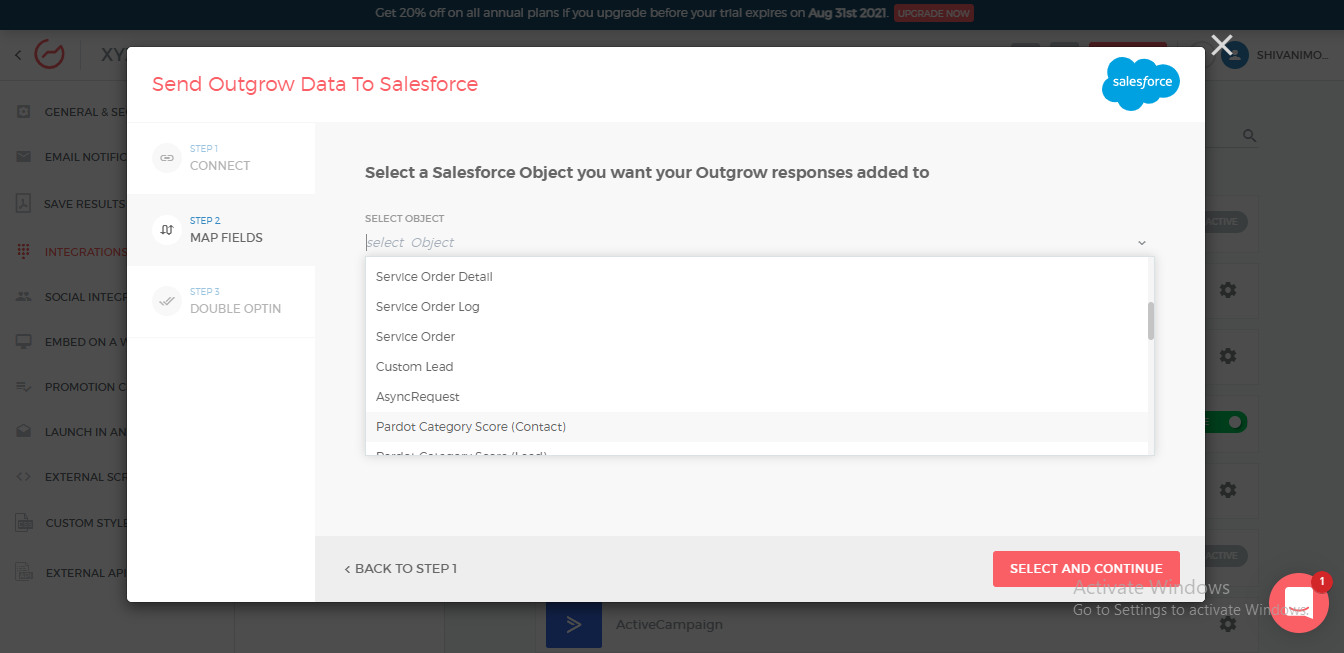Click the Email Notifications envelope icon

click(x=24, y=157)
